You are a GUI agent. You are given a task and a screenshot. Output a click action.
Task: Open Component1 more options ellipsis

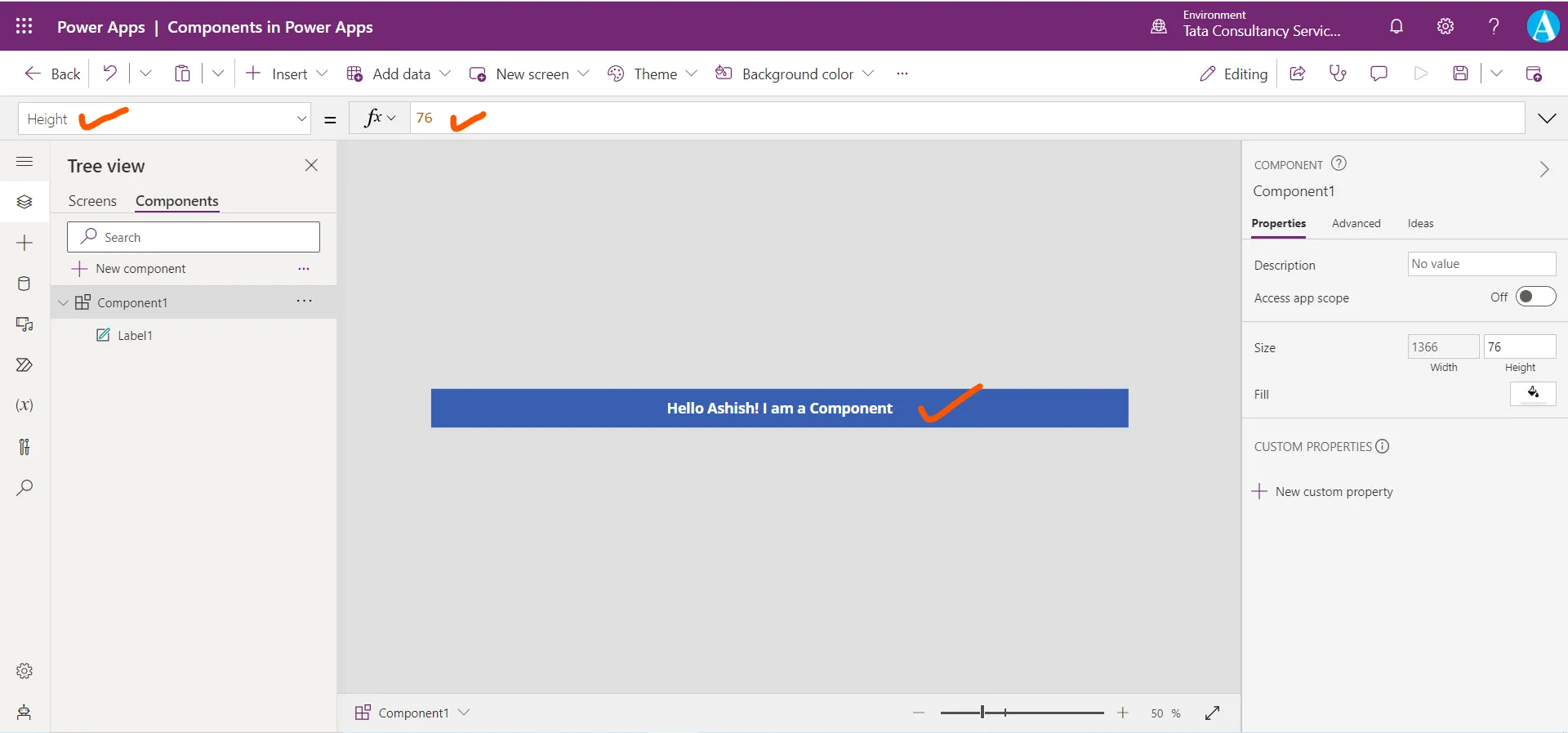click(x=304, y=301)
